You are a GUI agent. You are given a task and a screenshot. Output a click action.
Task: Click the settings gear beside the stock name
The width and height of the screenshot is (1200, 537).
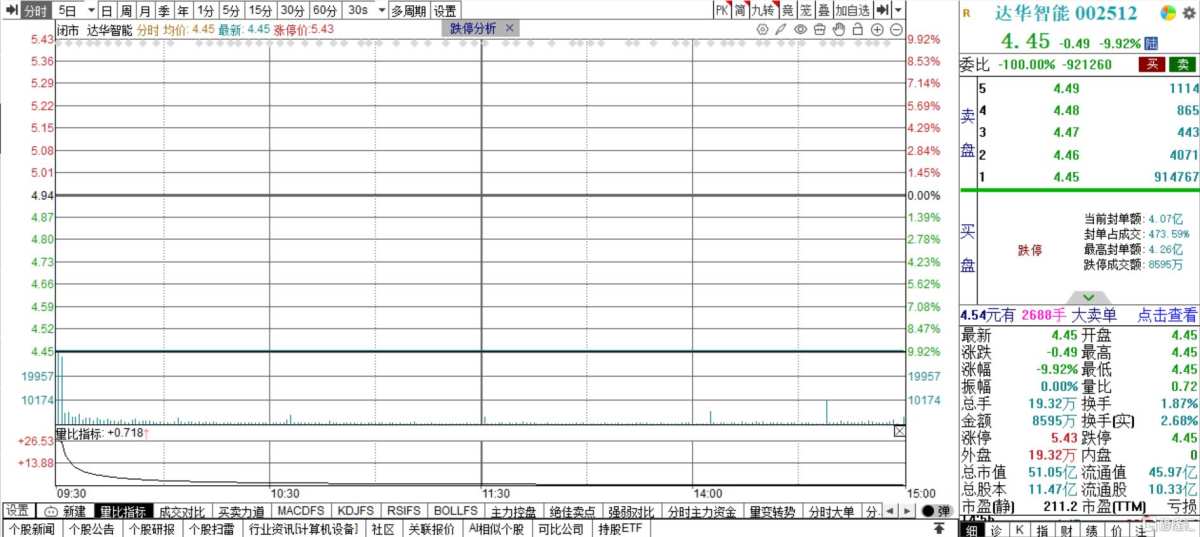coord(1189,13)
